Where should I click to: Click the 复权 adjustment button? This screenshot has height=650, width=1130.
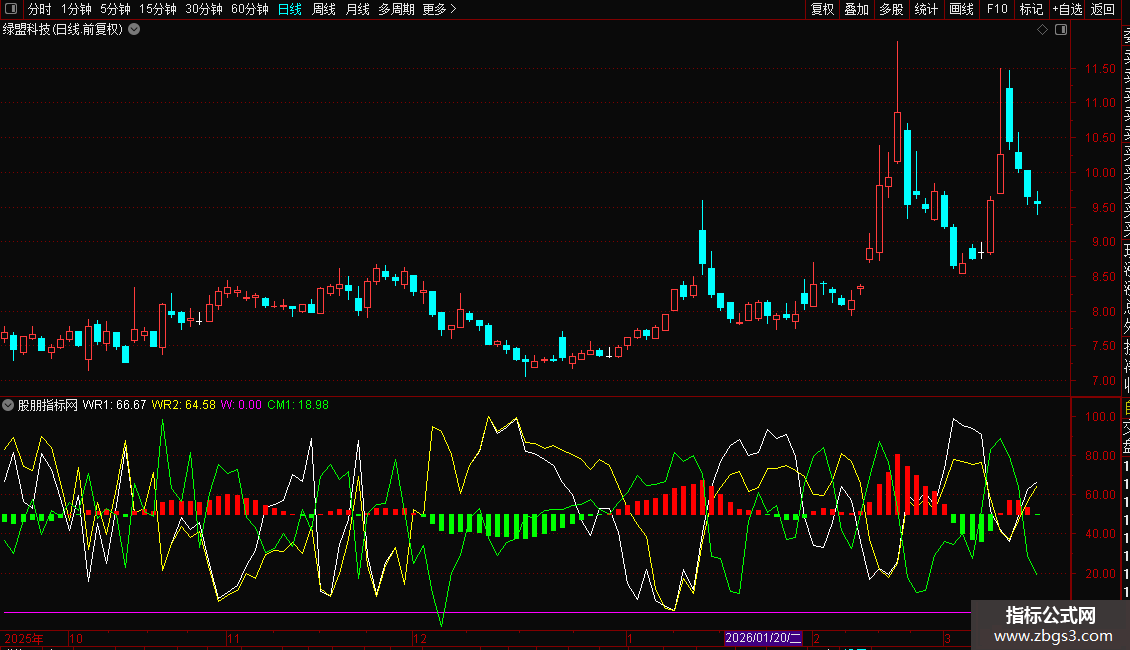coord(822,9)
